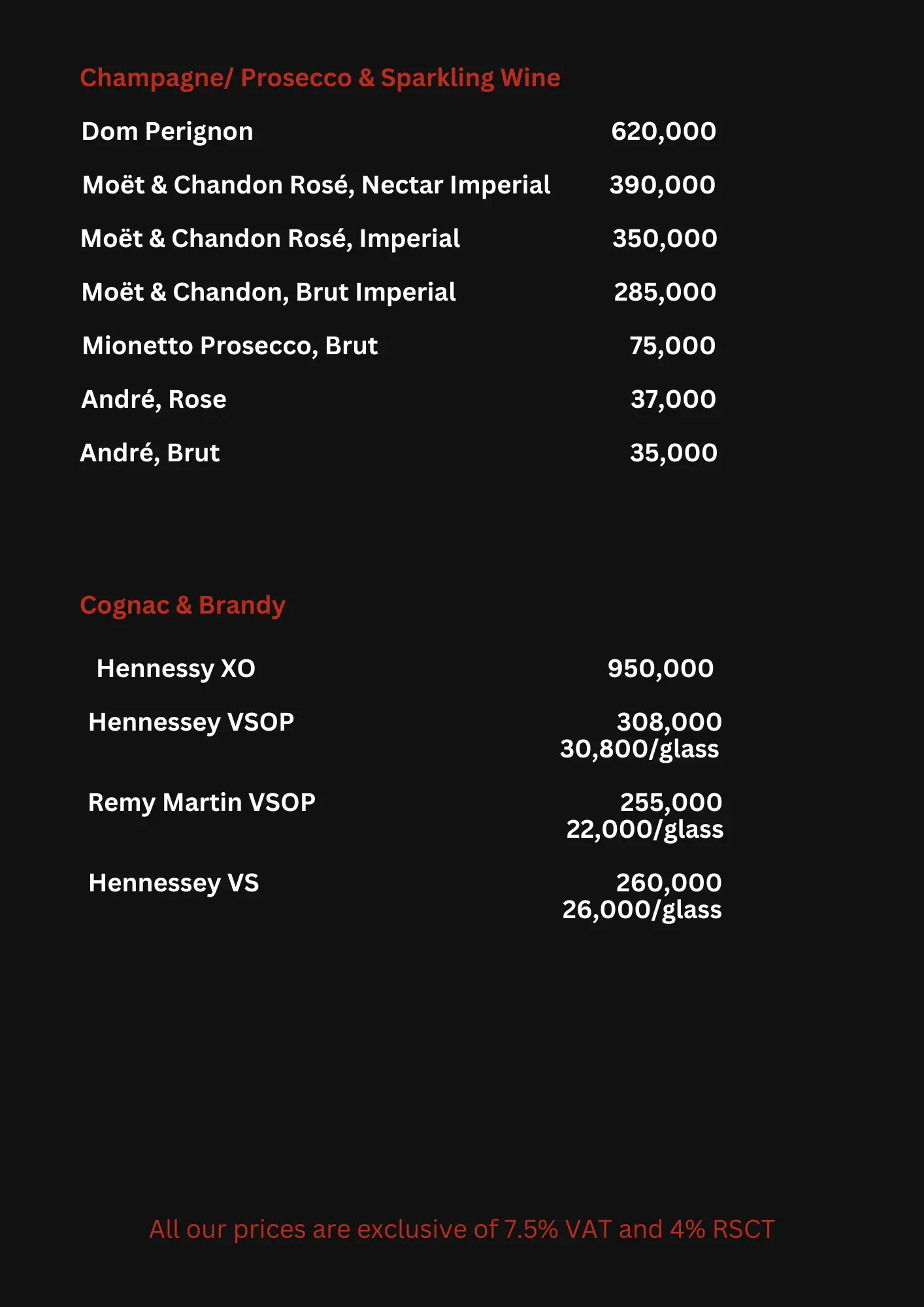Select Mionetto Prosecco, Brut entry
Image resolution: width=924 pixels, height=1307 pixels.
point(230,346)
